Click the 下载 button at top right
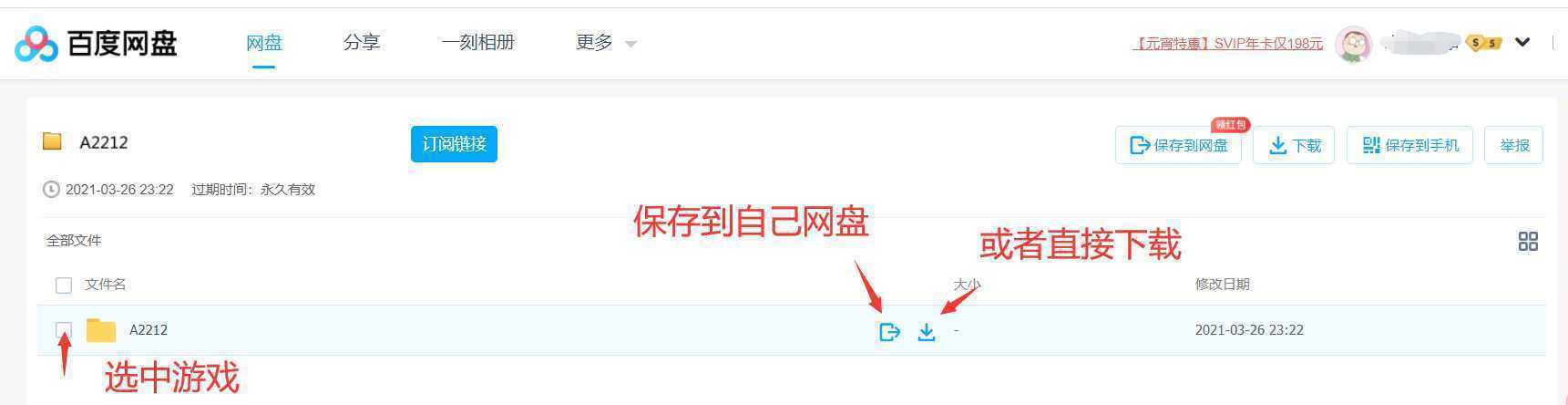This screenshot has height=405, width=1568. (x=1294, y=145)
